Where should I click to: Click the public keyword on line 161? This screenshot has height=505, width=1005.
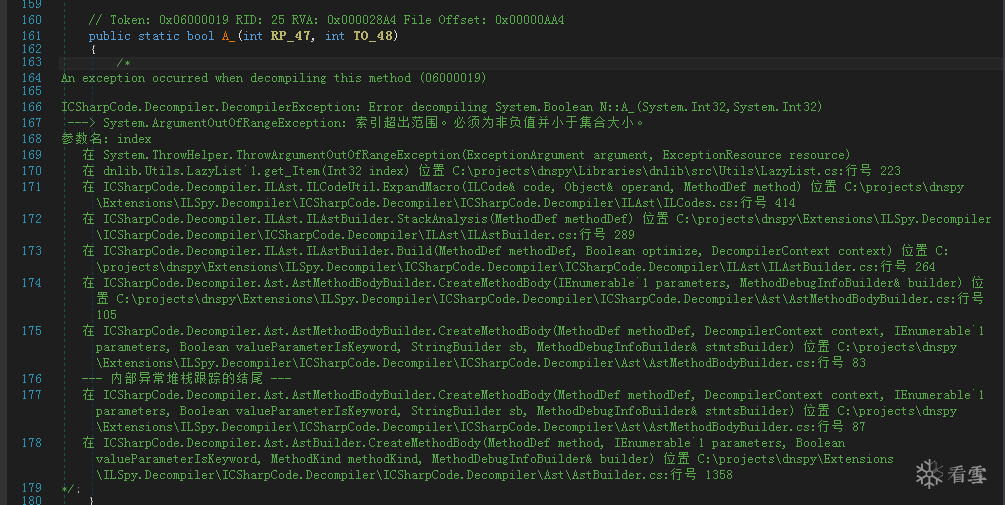pyautogui.click(x=110, y=36)
